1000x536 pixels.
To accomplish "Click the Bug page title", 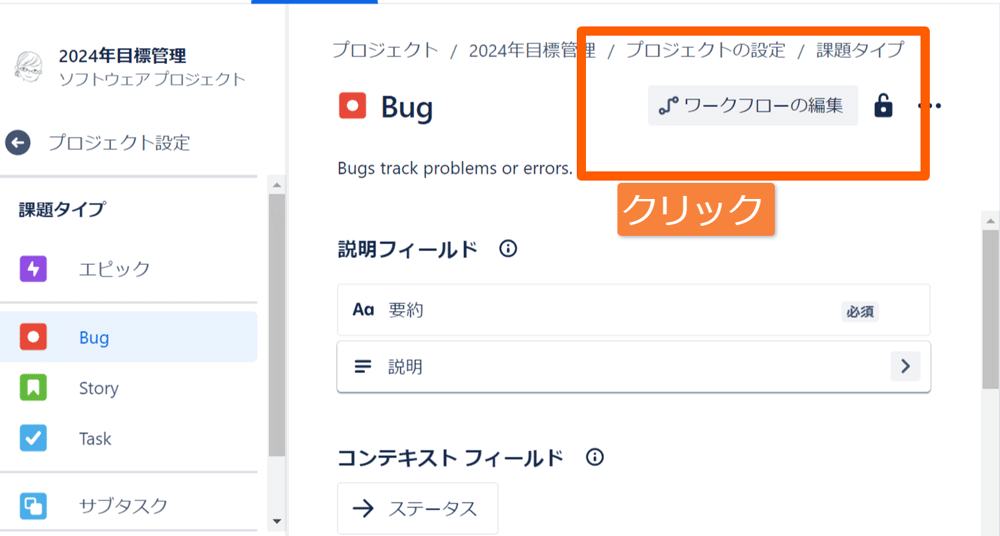I will point(407,107).
